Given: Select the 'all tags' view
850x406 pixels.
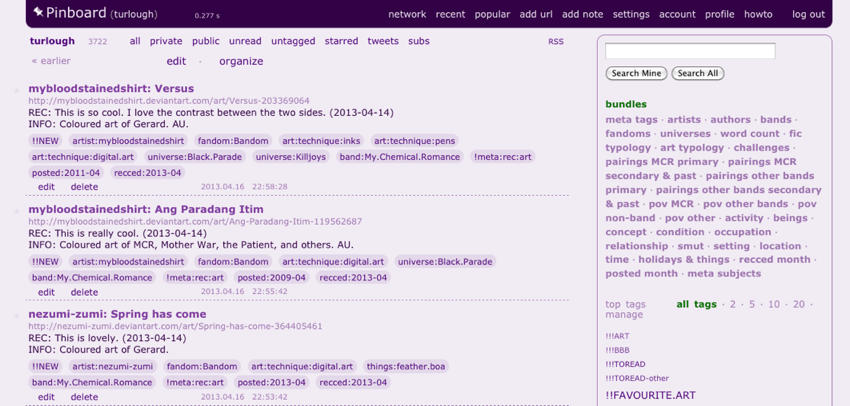Looking at the screenshot, I should (x=697, y=305).
